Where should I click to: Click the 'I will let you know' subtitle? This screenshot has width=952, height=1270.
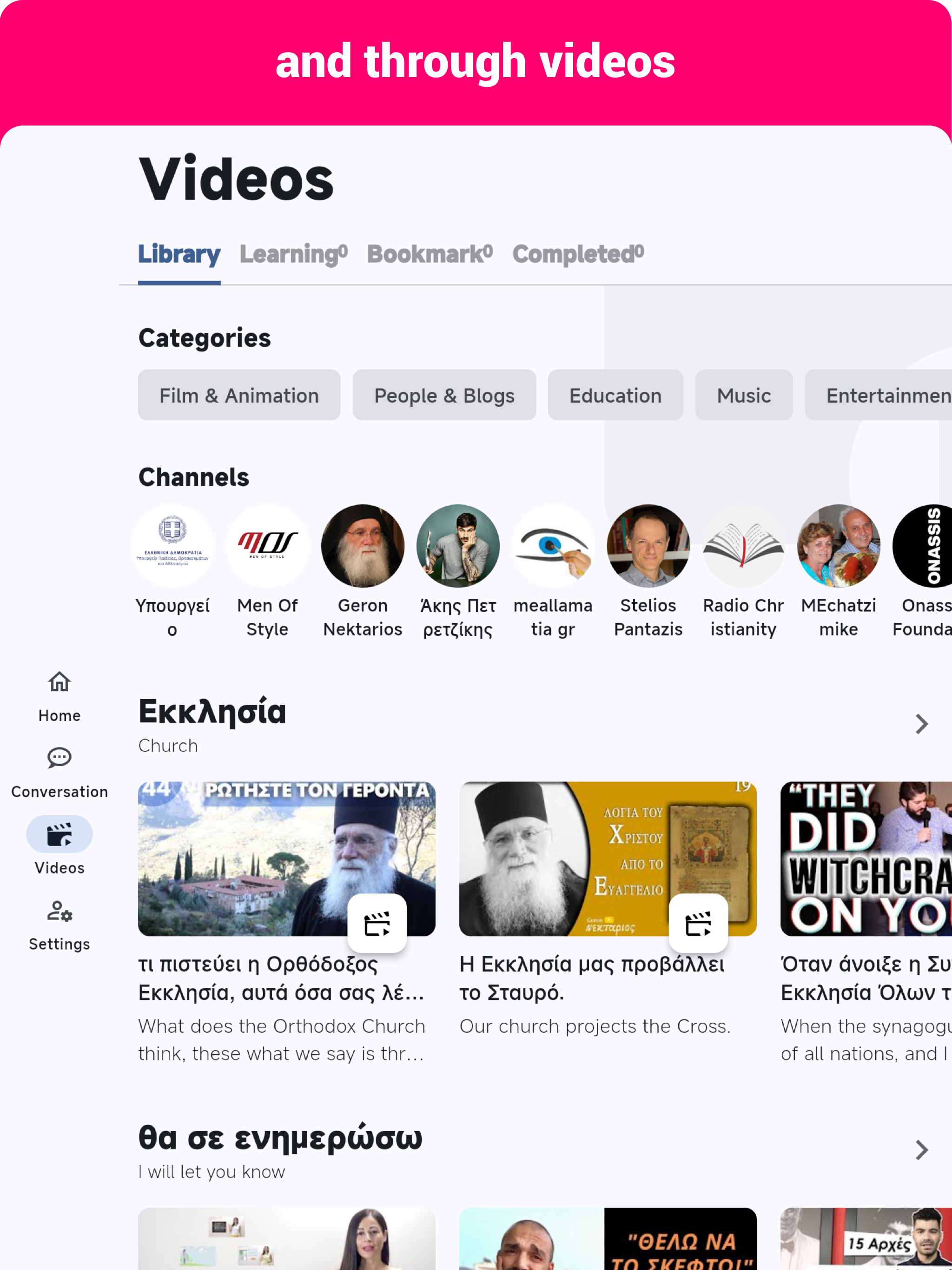(x=212, y=1172)
